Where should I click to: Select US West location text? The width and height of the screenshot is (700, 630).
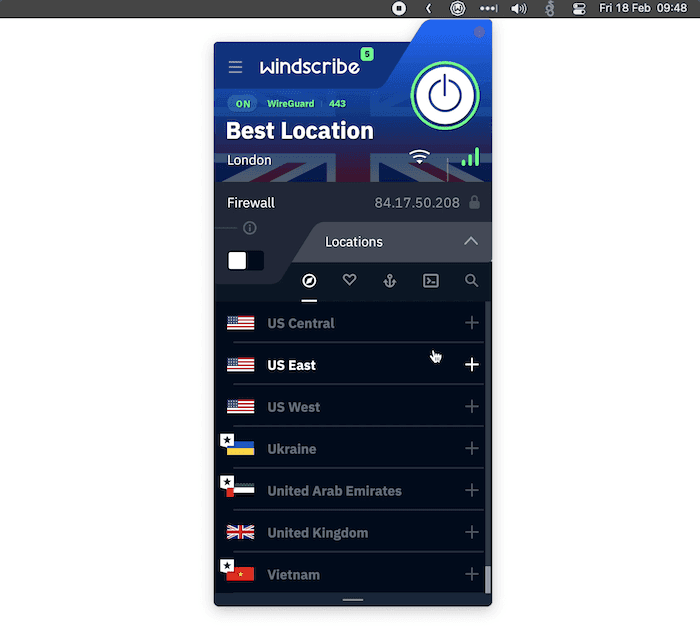point(293,407)
